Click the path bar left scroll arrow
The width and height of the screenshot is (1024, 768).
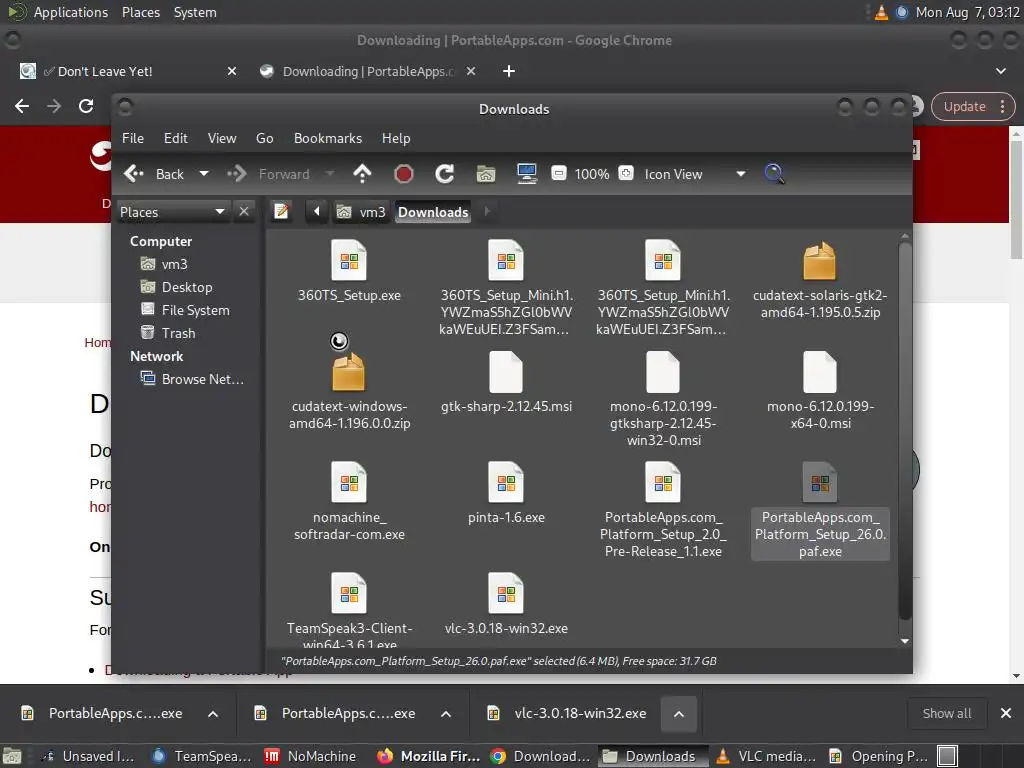[317, 212]
